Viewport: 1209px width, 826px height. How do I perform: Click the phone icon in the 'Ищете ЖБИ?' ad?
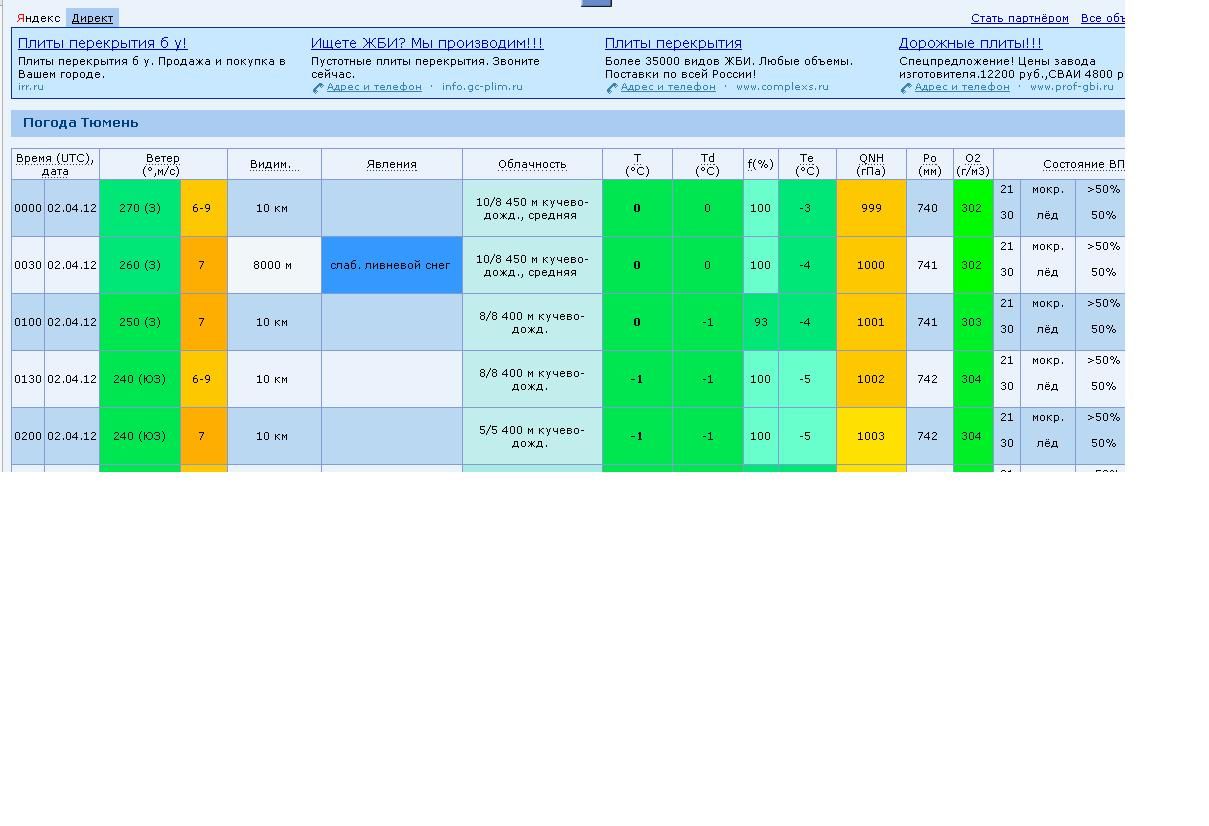[318, 88]
